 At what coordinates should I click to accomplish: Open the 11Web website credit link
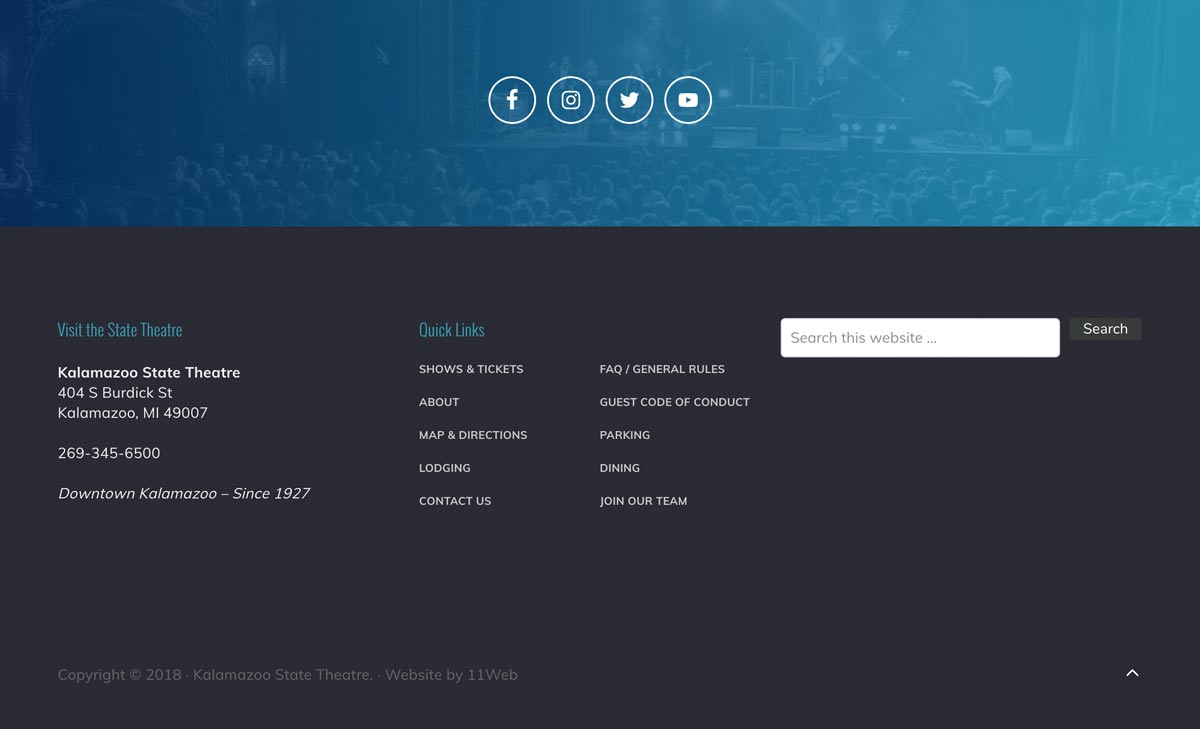coord(492,675)
